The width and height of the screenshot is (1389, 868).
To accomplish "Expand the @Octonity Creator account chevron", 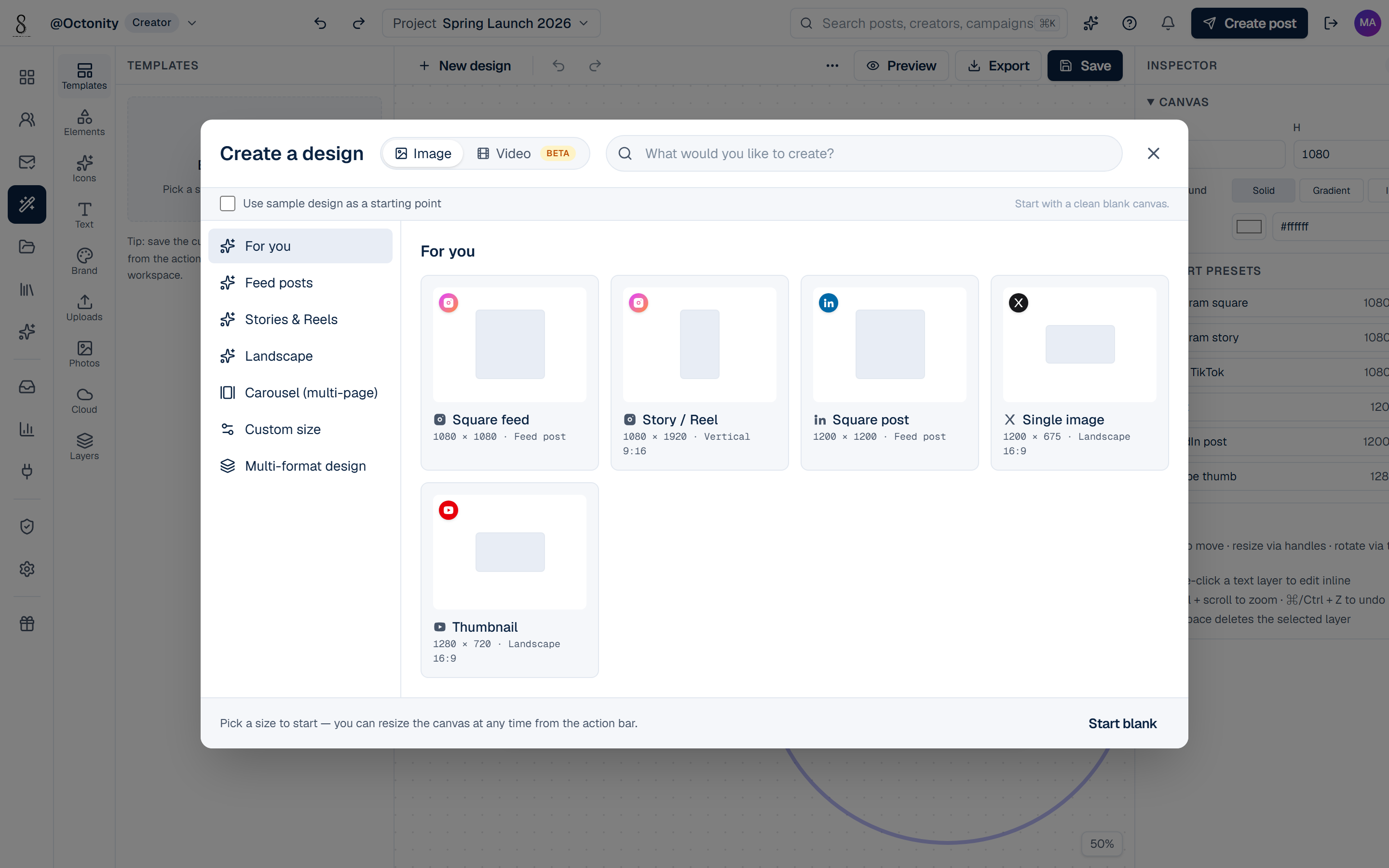I will coord(192,23).
